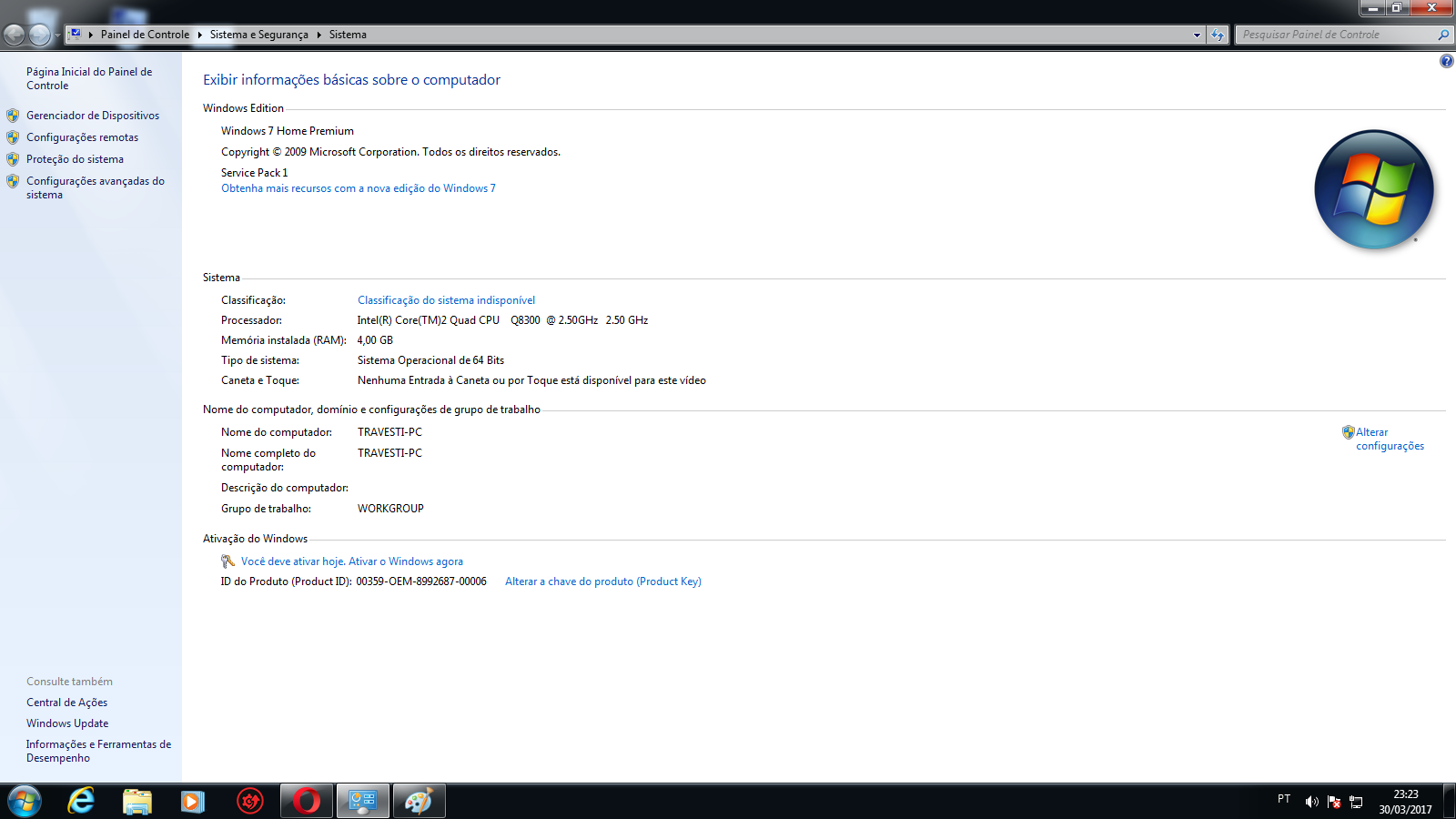Open Windows Update link

pyautogui.click(x=67, y=723)
